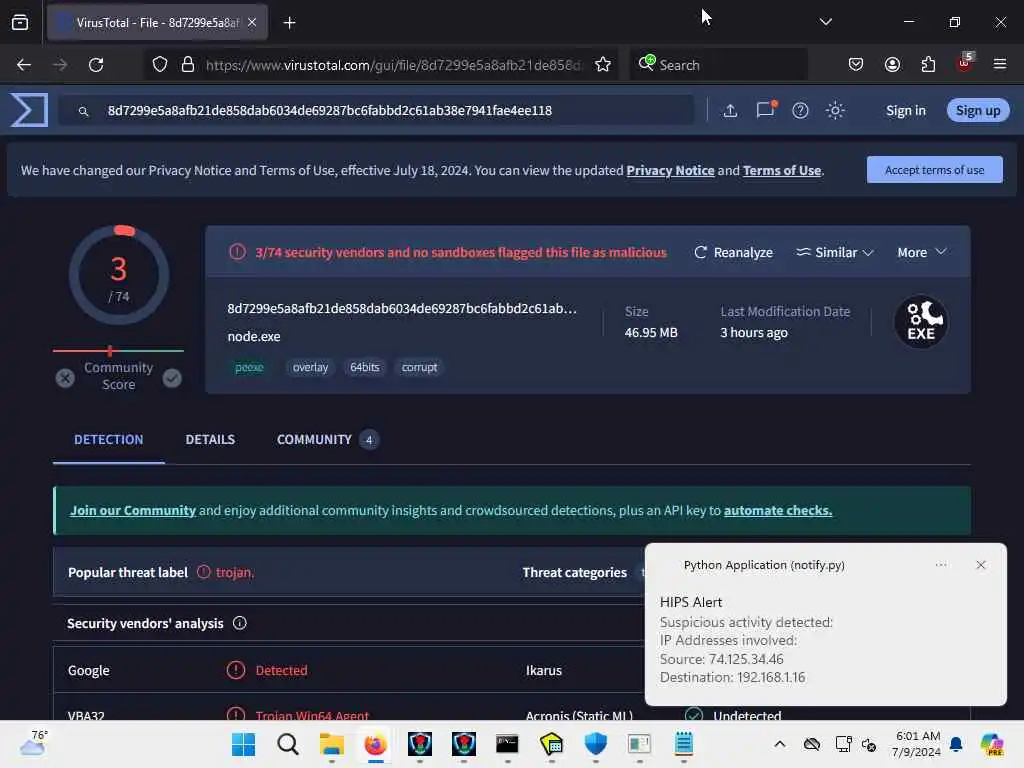Screen dimensions: 1024x768
Task: Open taskbar Search
Action: (287, 744)
